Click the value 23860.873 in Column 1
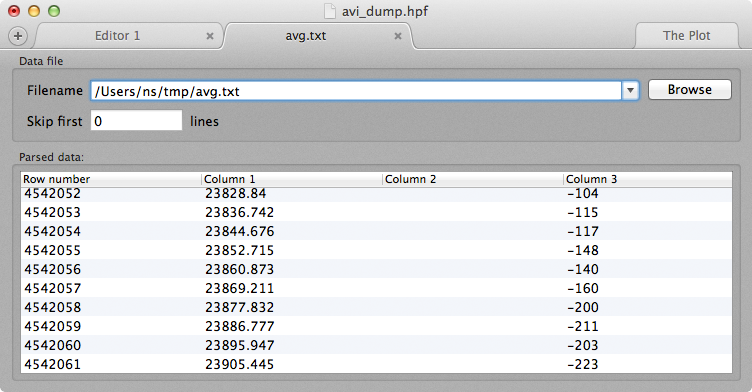Image resolution: width=752 pixels, height=392 pixels. click(239, 269)
